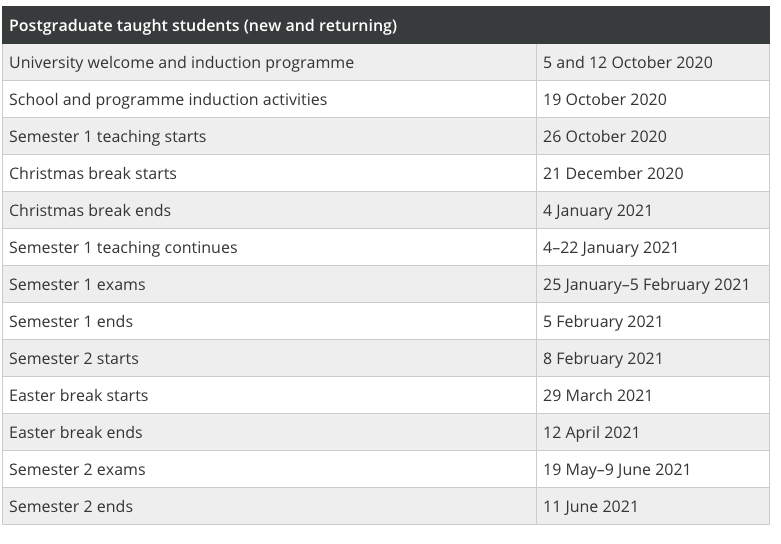Click the 11 June 2021 date cell
Viewport: 781px width, 544px height.
(x=653, y=506)
